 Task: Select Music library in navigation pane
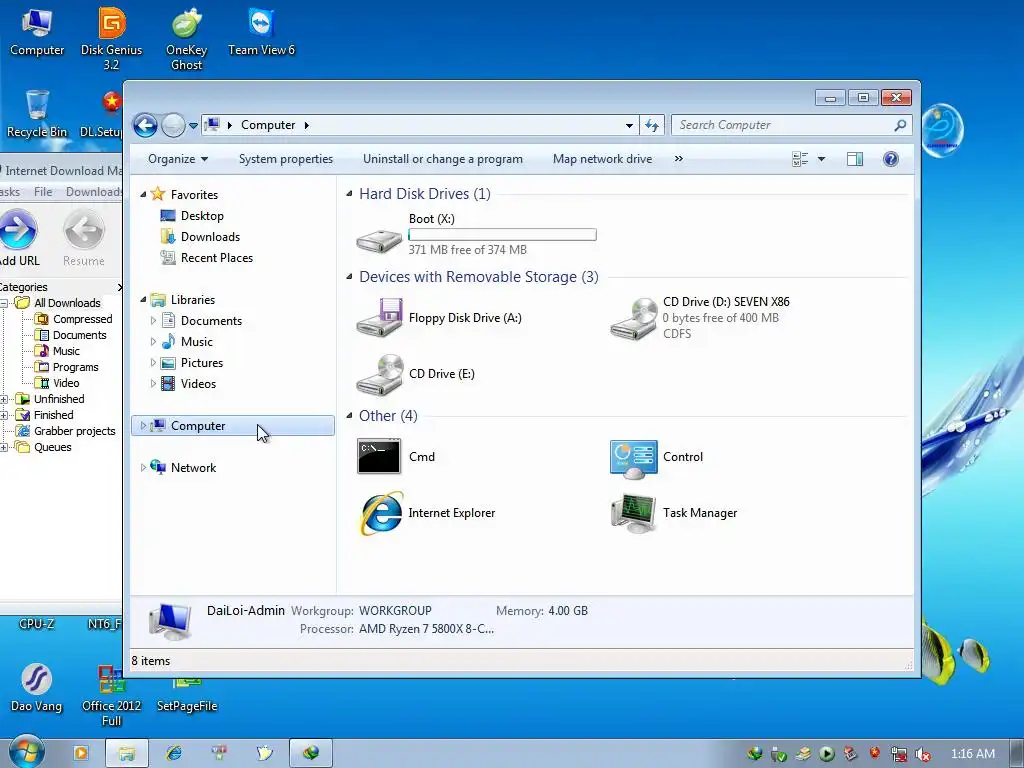click(197, 342)
